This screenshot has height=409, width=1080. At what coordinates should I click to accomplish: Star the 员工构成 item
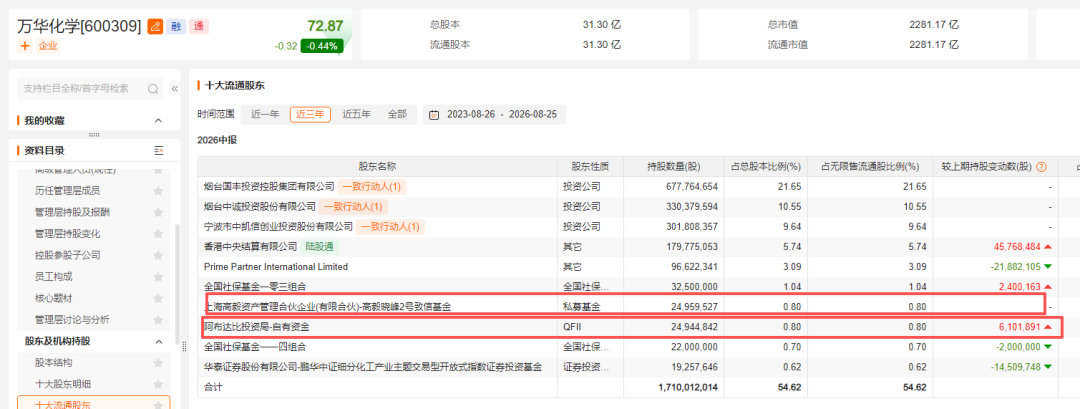click(158, 277)
